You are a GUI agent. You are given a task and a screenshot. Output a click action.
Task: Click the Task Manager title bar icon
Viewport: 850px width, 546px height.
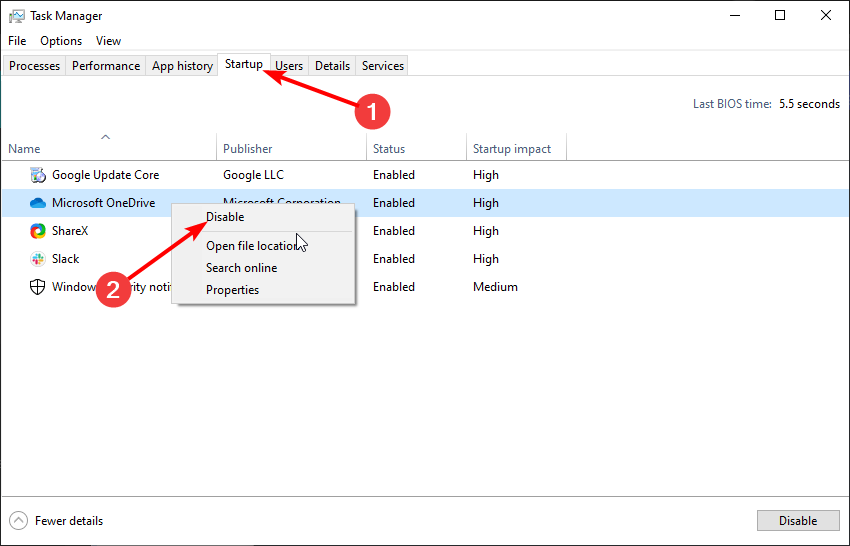(x=16, y=16)
